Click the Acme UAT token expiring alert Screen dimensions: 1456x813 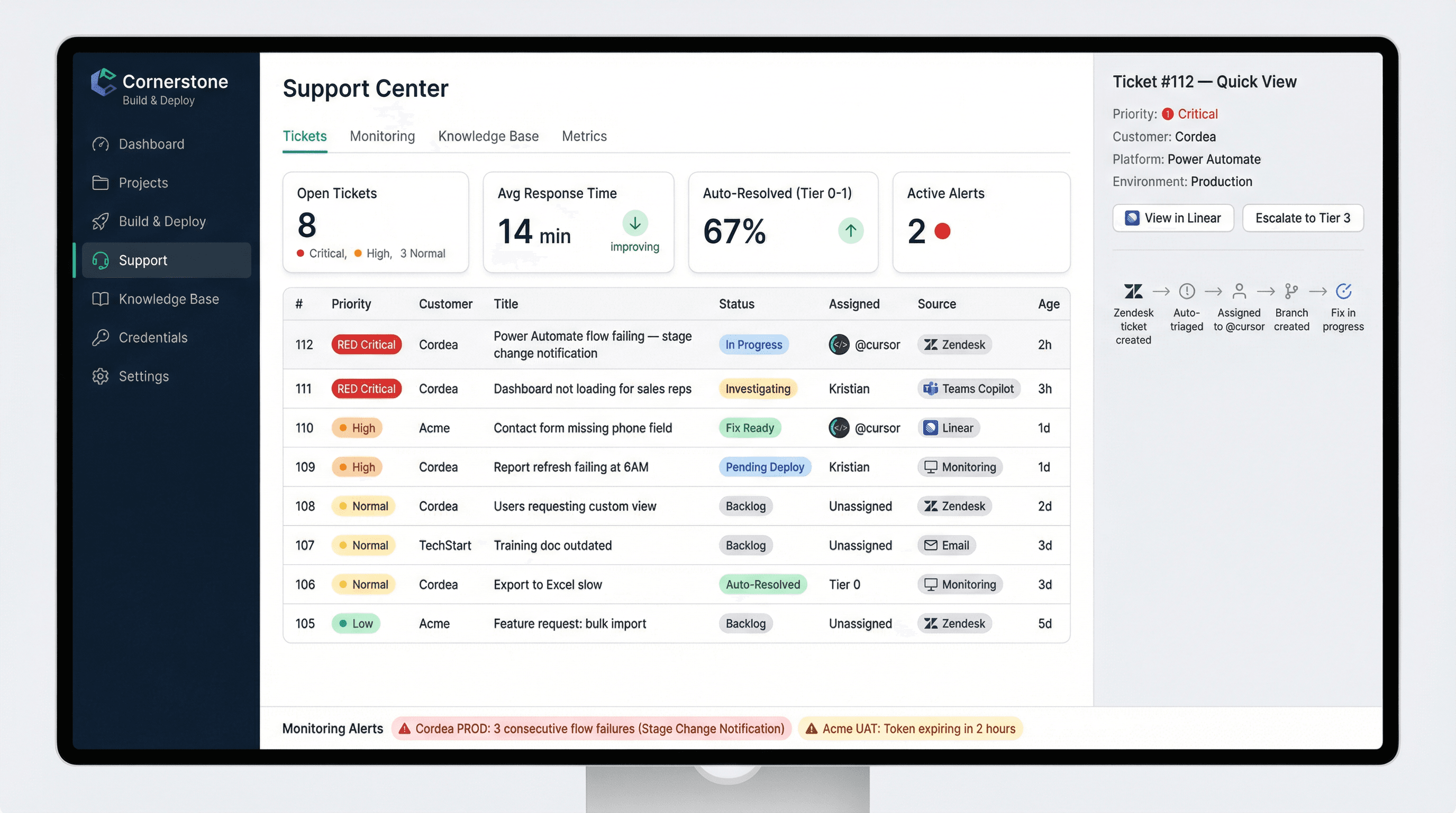point(910,729)
